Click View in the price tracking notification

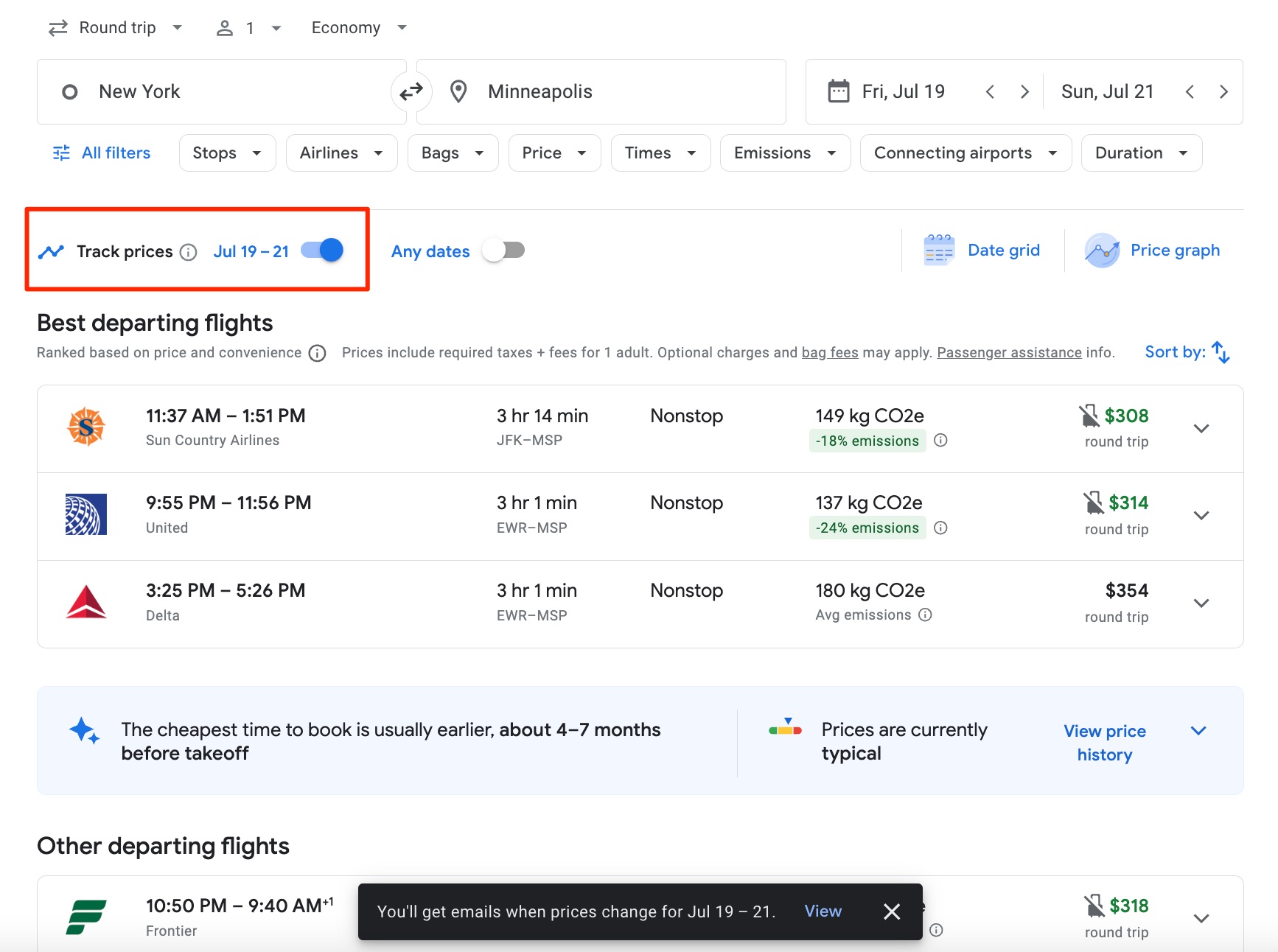(x=822, y=911)
